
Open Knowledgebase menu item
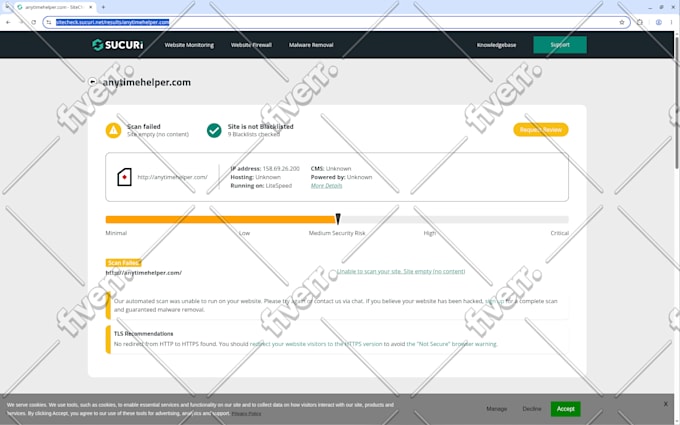point(496,45)
